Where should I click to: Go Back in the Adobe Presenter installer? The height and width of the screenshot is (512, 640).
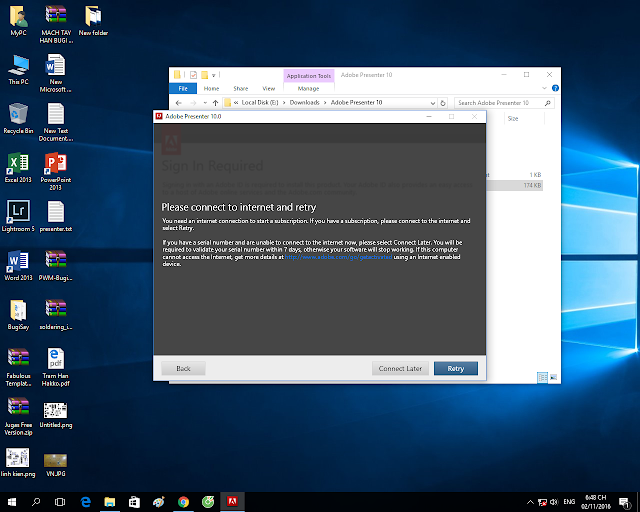point(183,368)
